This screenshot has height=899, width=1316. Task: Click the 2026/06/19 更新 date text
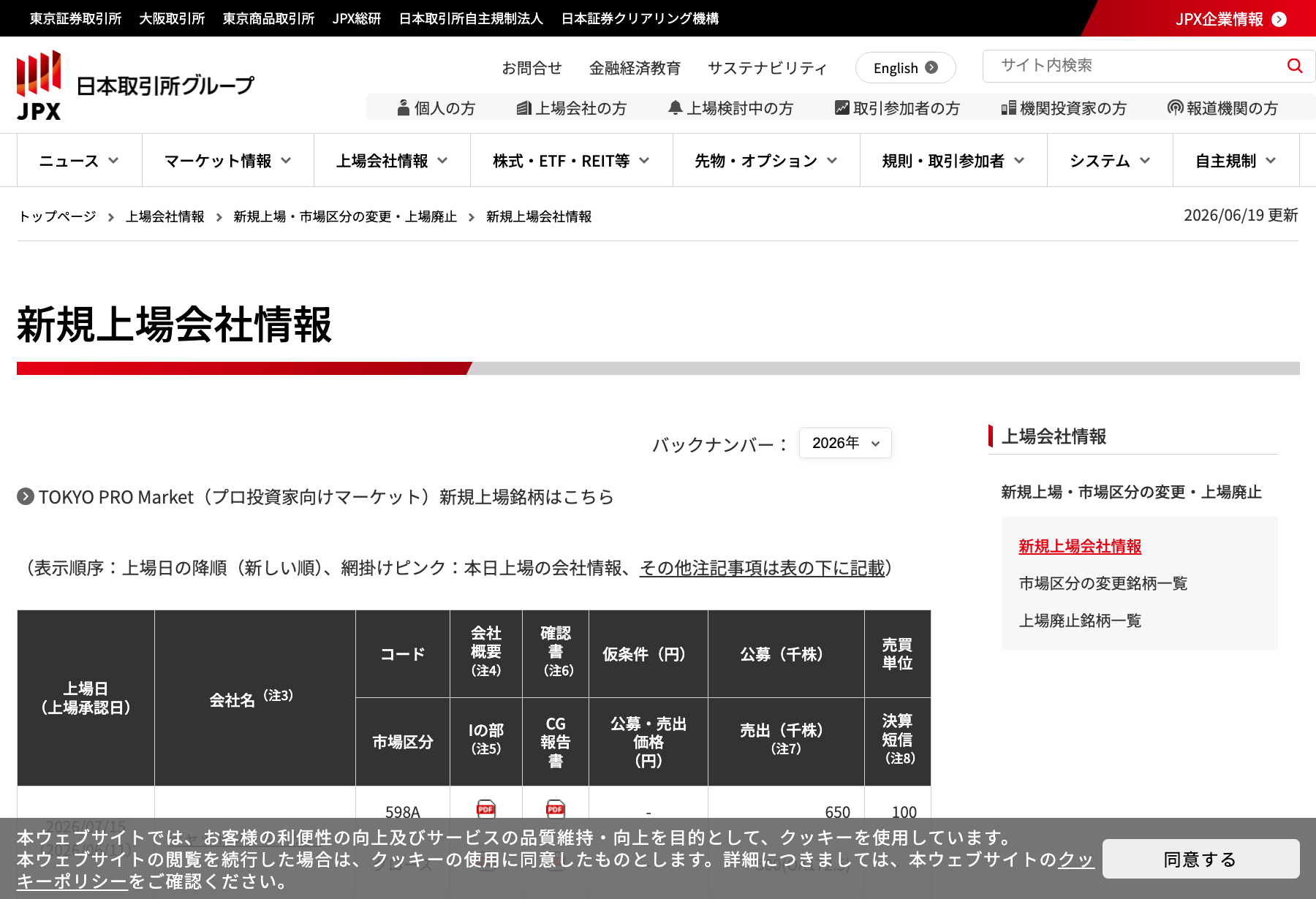[1241, 215]
